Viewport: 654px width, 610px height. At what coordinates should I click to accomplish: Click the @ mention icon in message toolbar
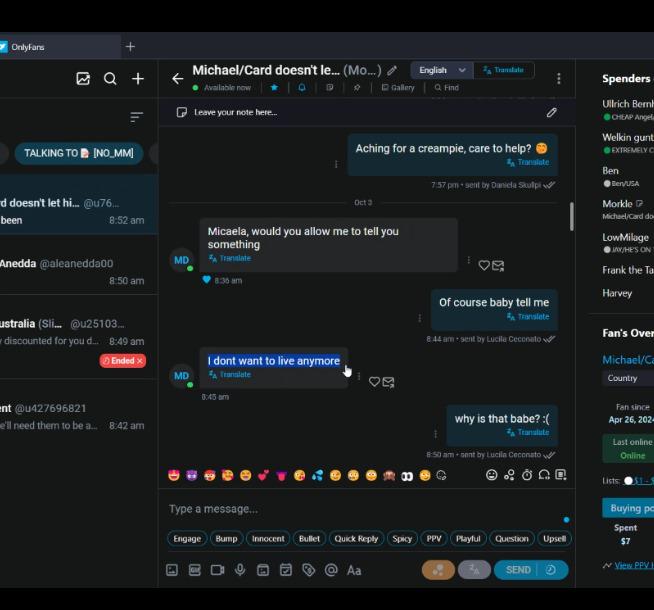coord(331,570)
